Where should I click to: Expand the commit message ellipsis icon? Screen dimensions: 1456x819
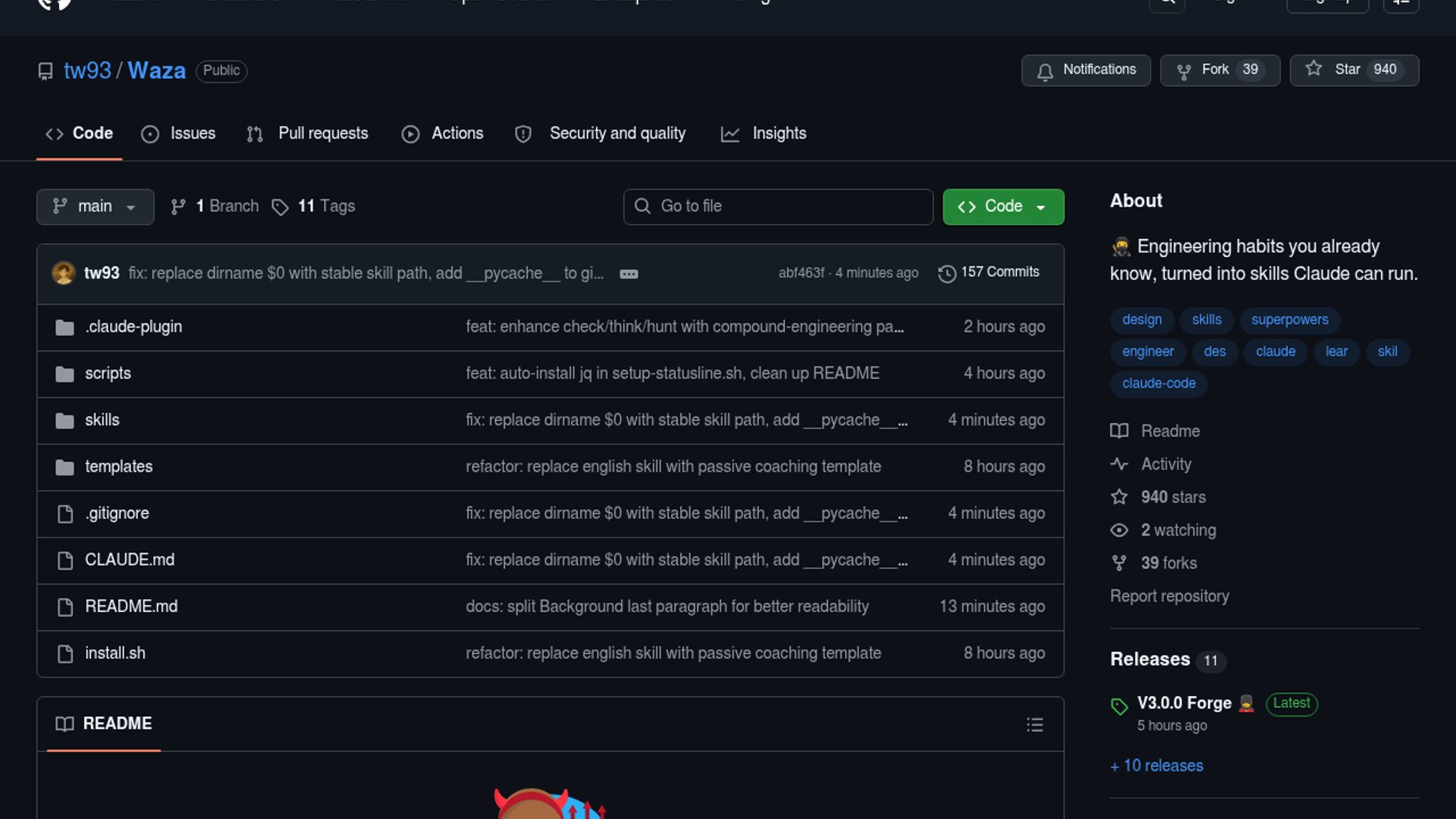click(629, 274)
